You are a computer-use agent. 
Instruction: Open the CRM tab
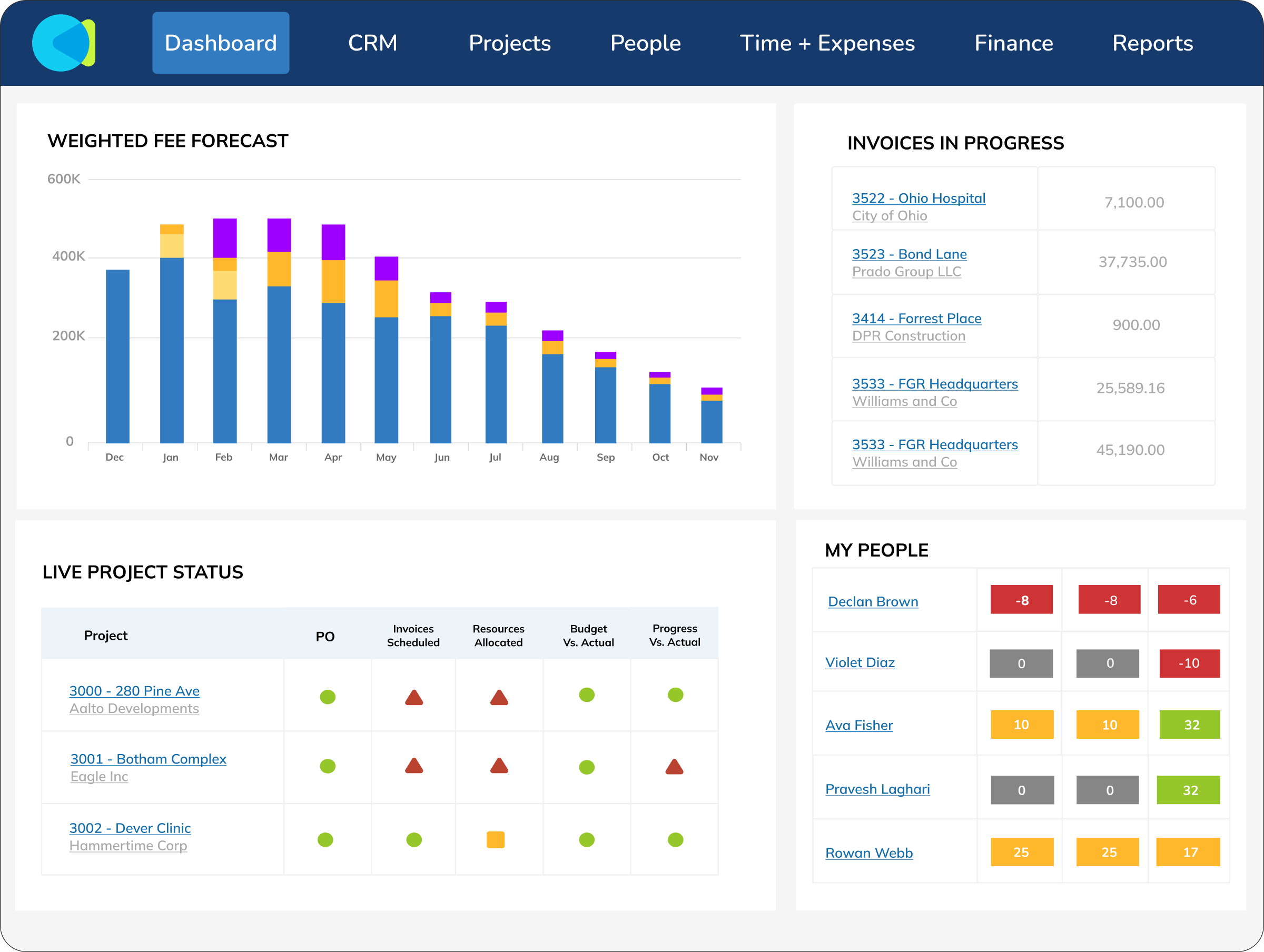(x=372, y=43)
